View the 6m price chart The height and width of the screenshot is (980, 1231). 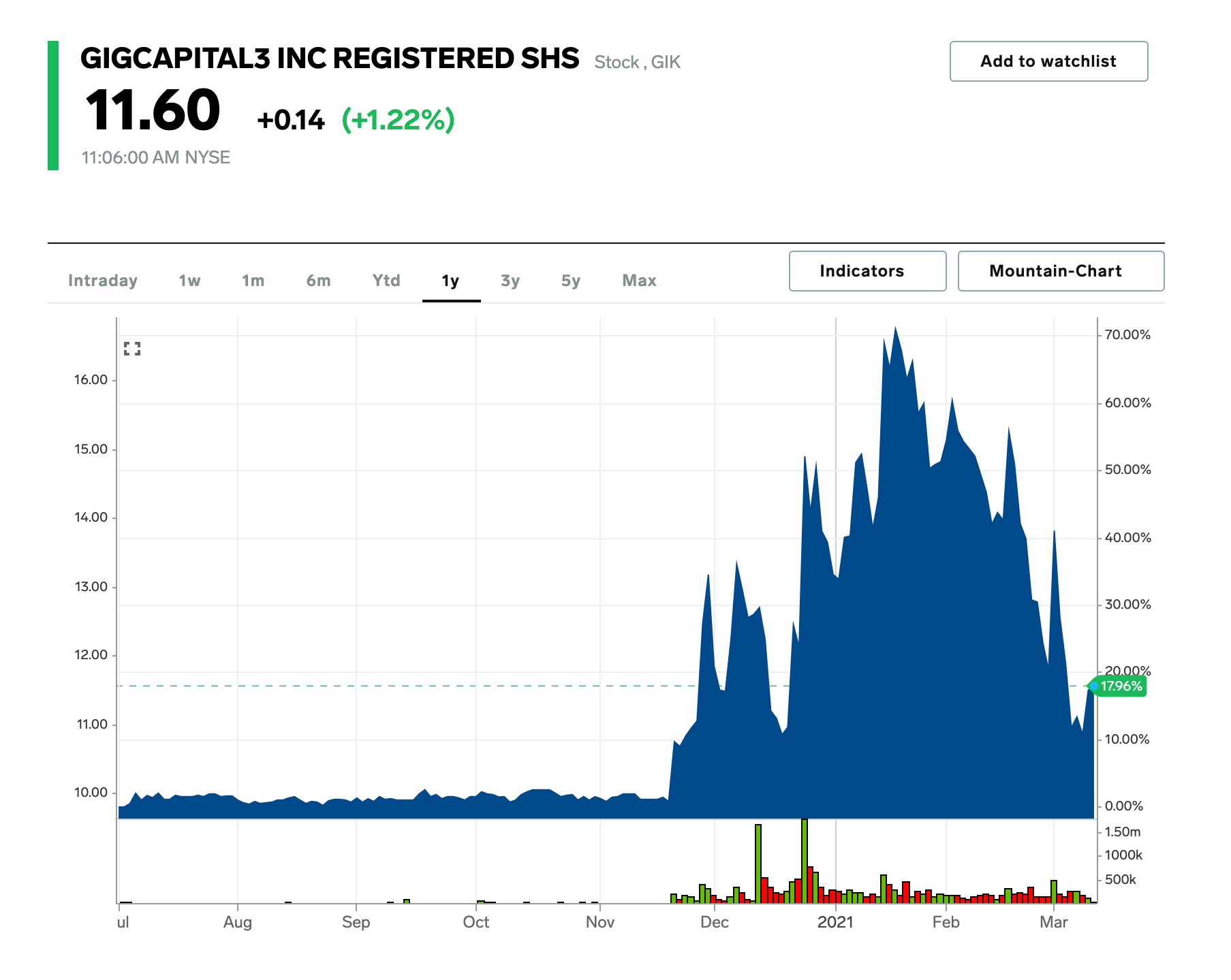tap(317, 280)
